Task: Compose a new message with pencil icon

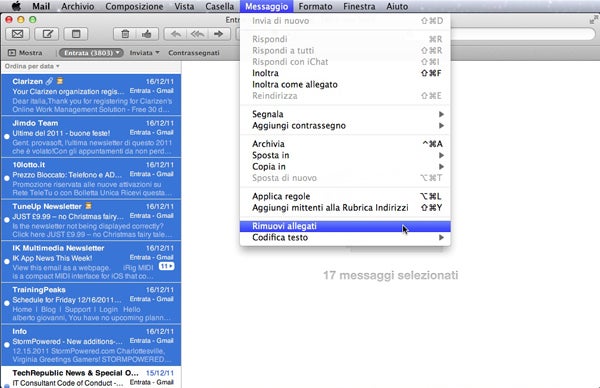Action: coord(47,34)
